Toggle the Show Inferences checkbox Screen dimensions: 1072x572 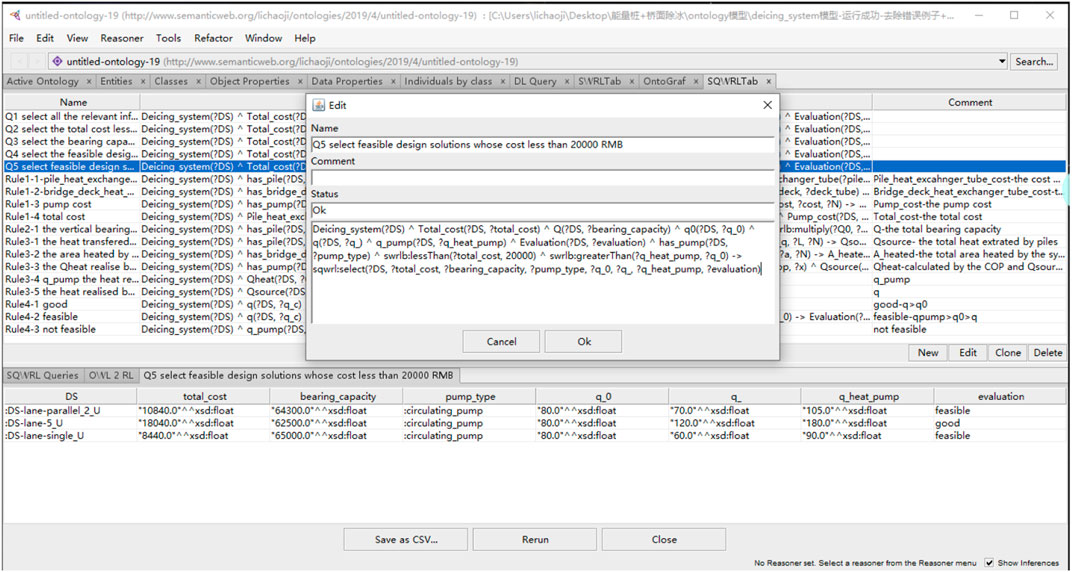coord(989,562)
